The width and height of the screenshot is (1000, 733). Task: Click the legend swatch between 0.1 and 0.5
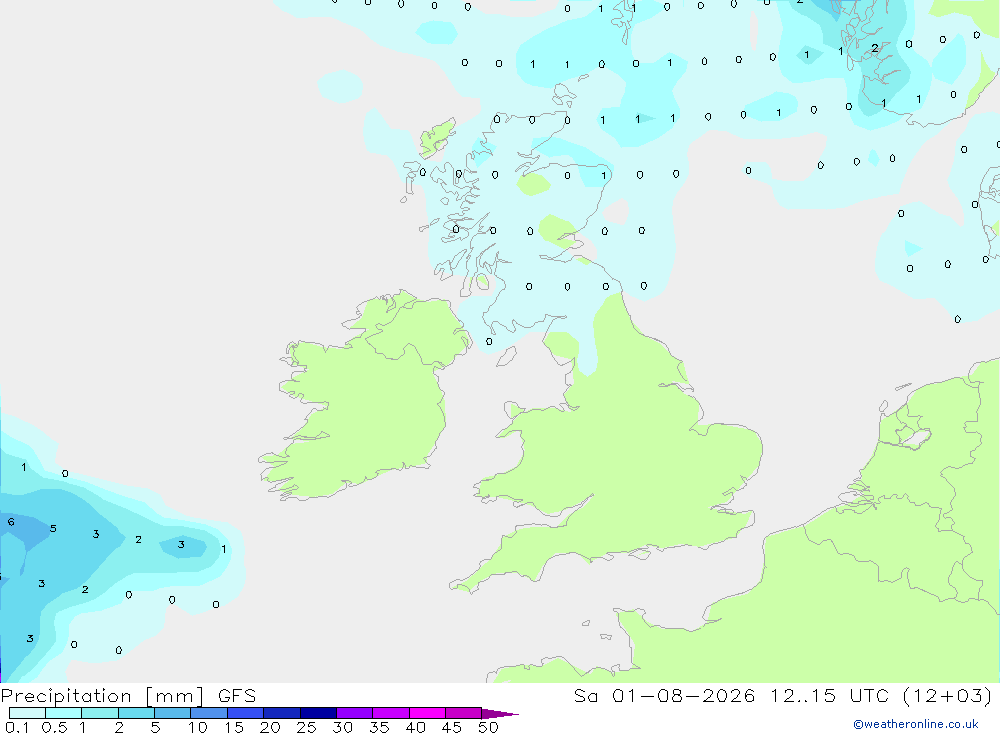[27, 713]
